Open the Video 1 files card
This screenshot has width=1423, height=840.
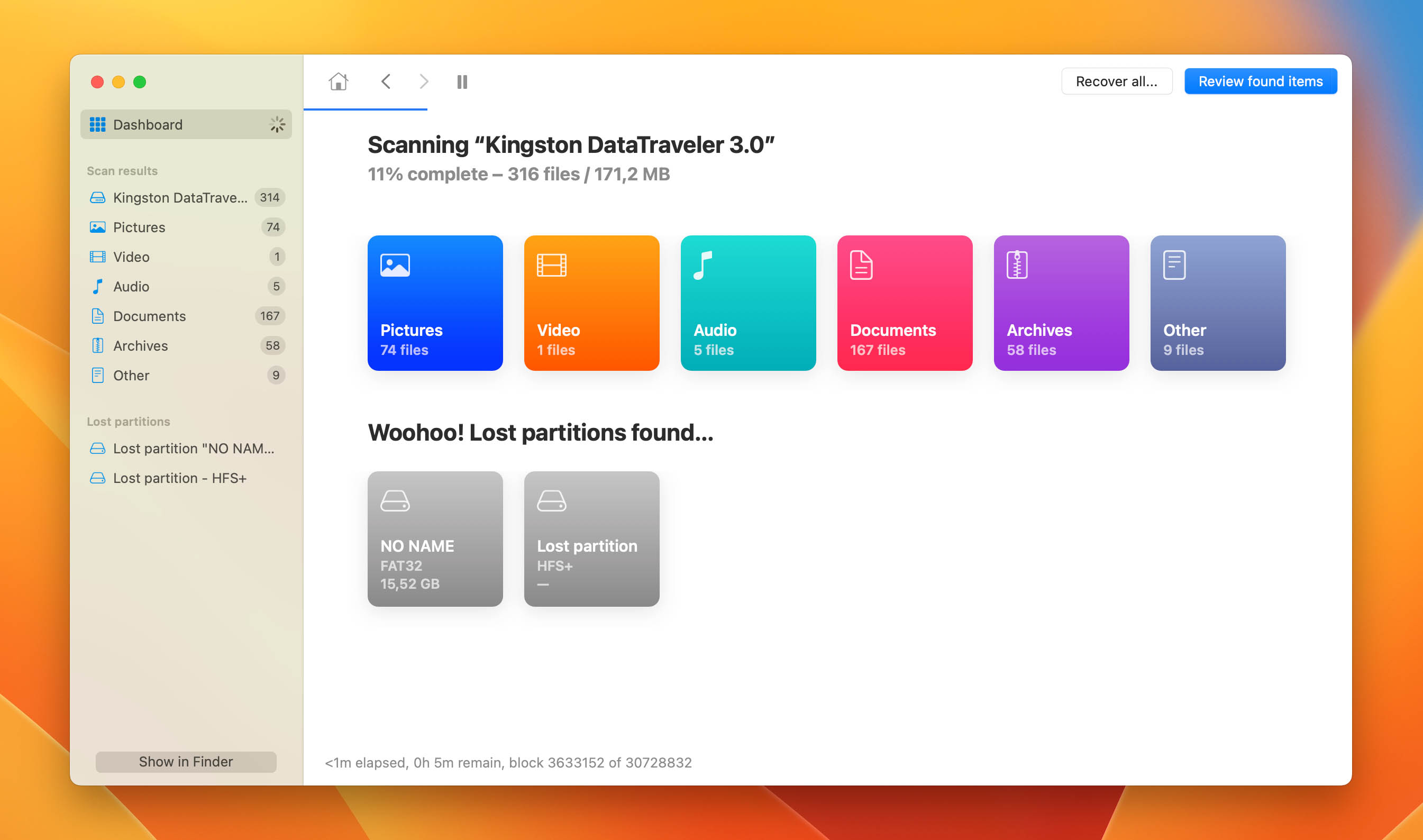point(591,303)
